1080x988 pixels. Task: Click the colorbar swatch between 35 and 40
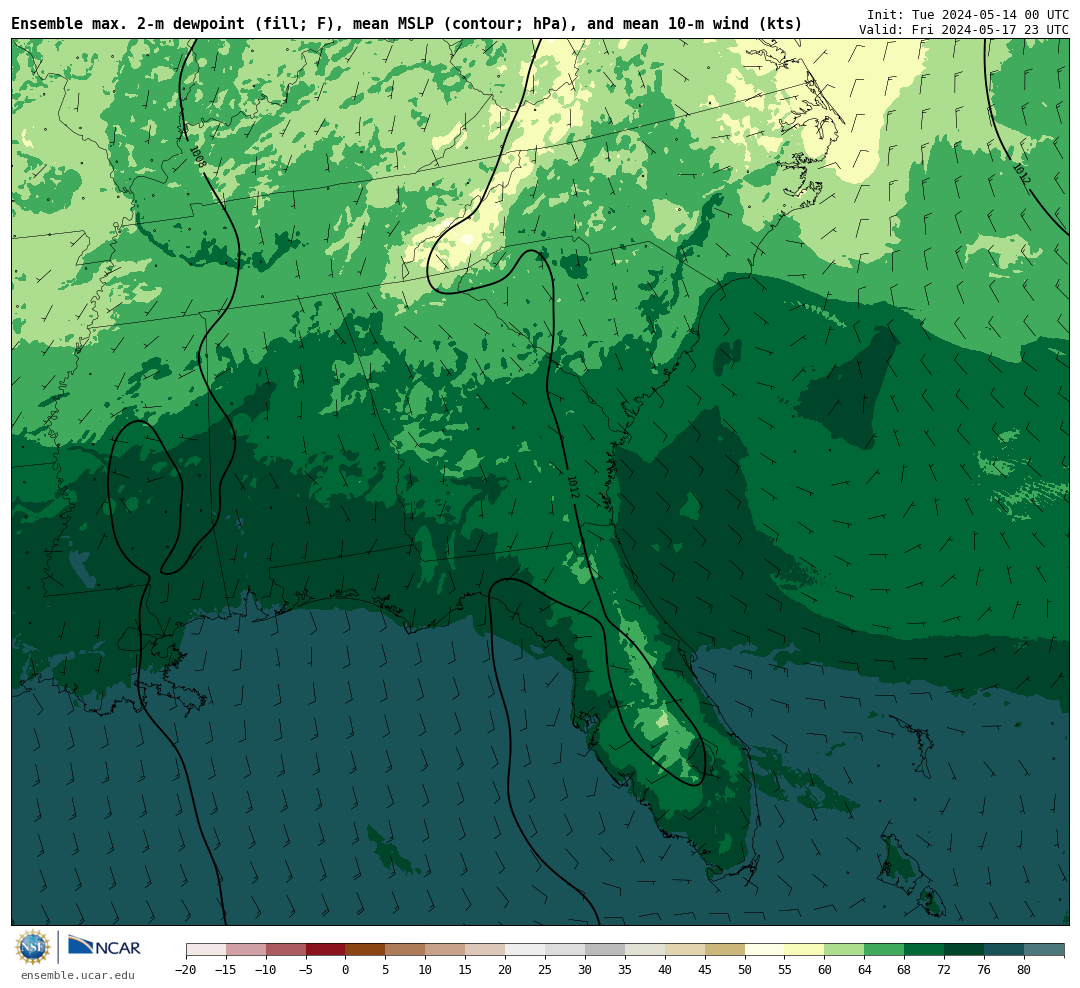pos(645,950)
